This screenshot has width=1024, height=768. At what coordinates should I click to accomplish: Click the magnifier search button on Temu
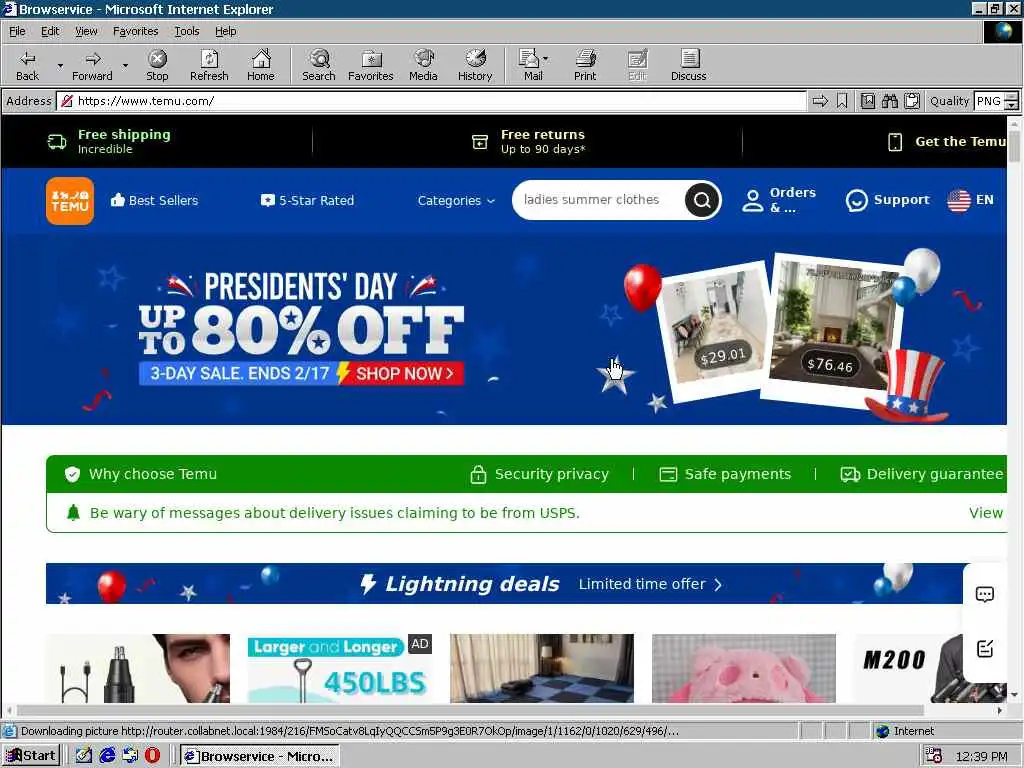[x=702, y=200]
